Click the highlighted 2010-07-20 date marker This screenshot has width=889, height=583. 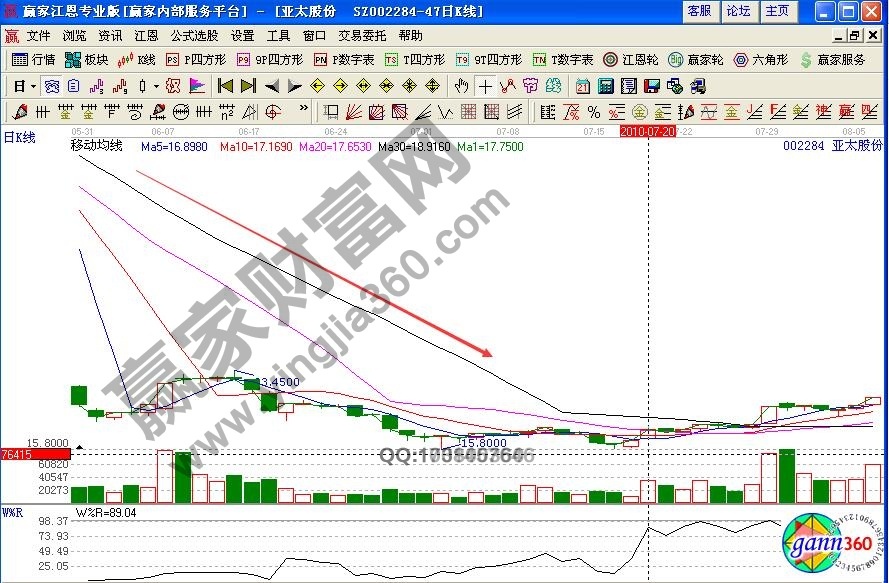pos(646,131)
